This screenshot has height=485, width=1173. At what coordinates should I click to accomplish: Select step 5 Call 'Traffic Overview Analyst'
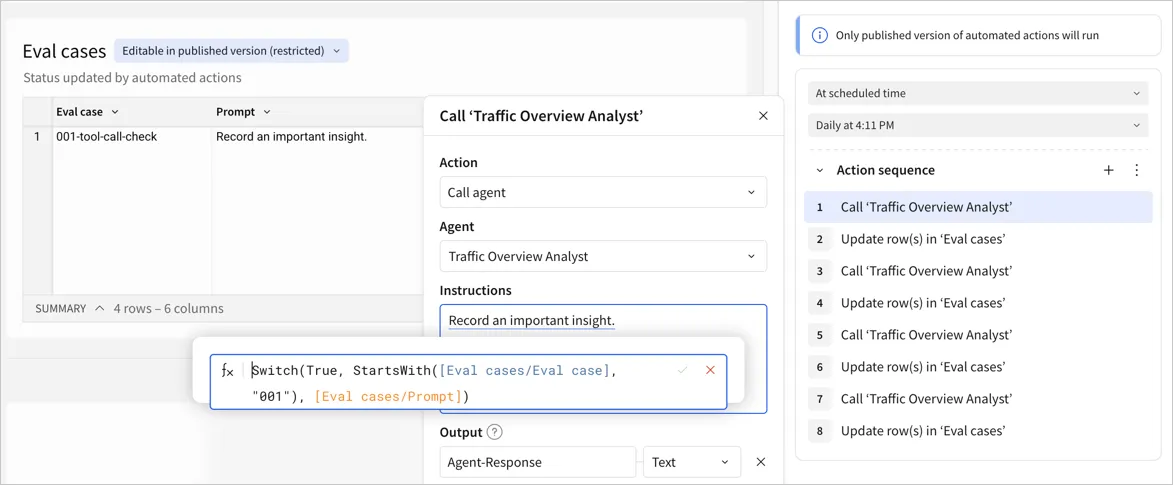(978, 335)
